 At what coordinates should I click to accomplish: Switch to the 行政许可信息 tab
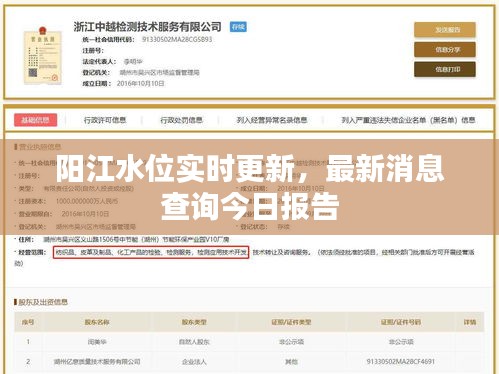tap(105, 120)
